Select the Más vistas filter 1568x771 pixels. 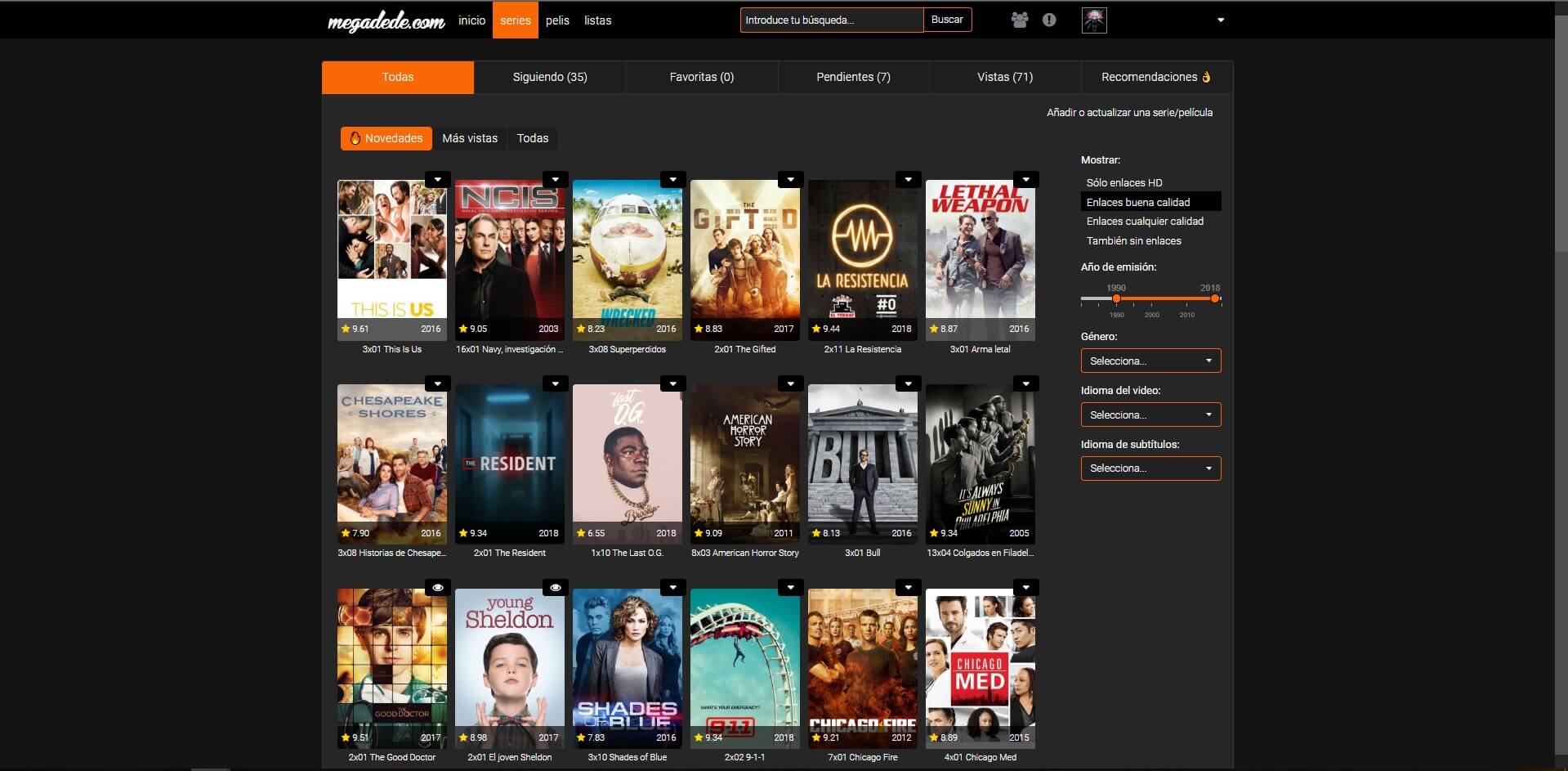(470, 138)
